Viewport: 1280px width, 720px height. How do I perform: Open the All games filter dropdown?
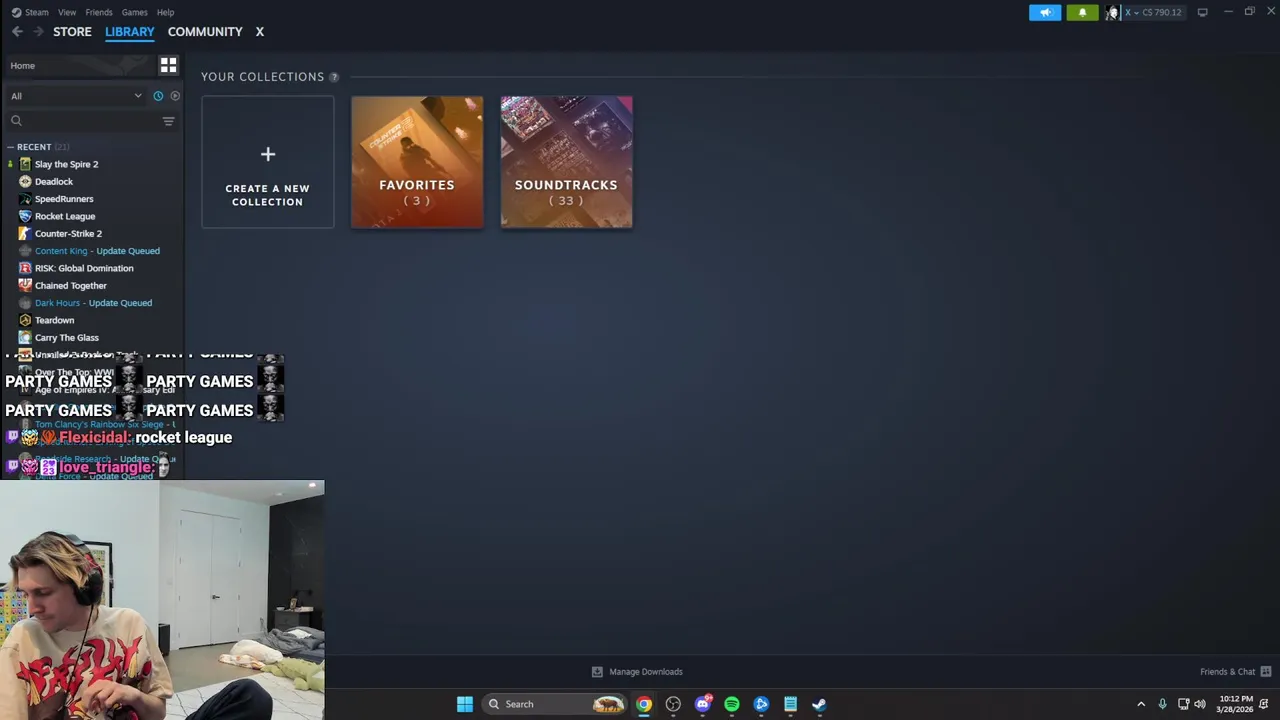pyautogui.click(x=76, y=96)
